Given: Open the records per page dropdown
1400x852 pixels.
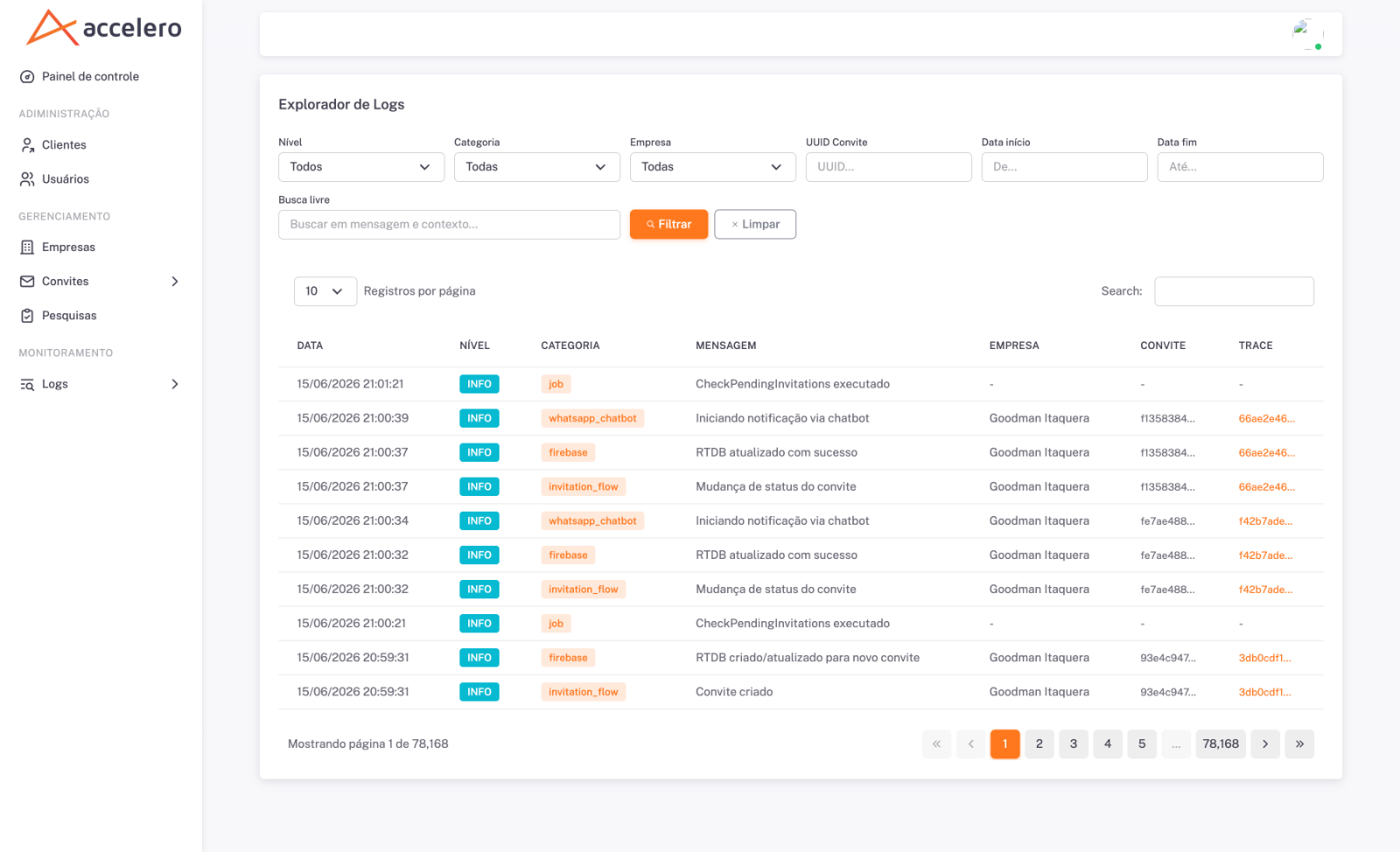Looking at the screenshot, I should coord(325,291).
